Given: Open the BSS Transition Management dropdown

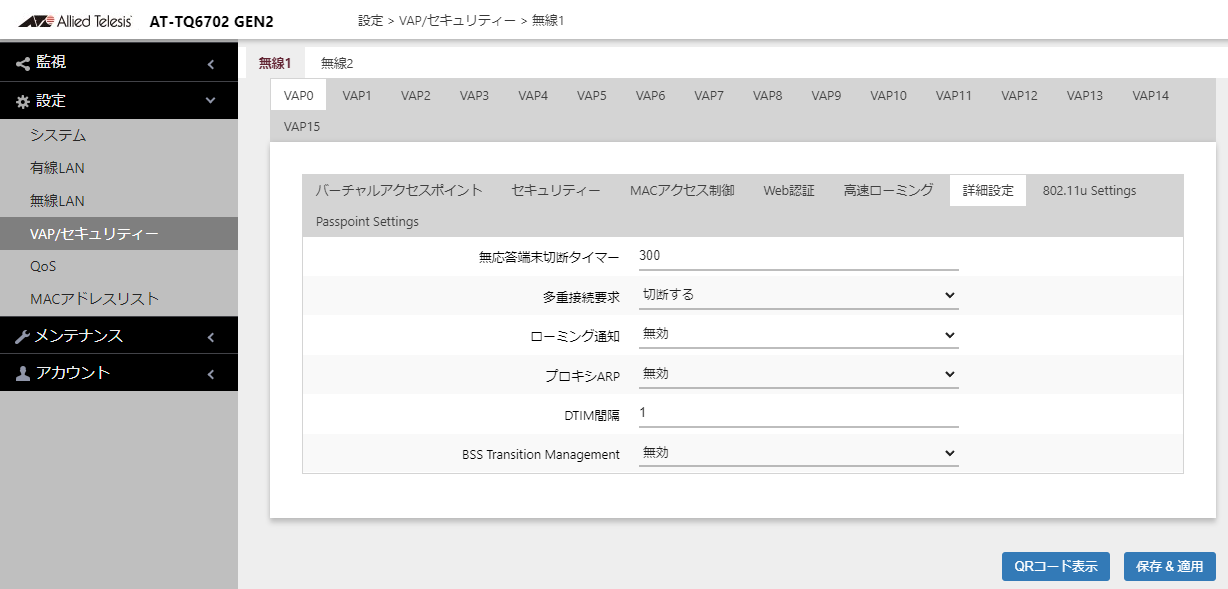Looking at the screenshot, I should [x=798, y=453].
